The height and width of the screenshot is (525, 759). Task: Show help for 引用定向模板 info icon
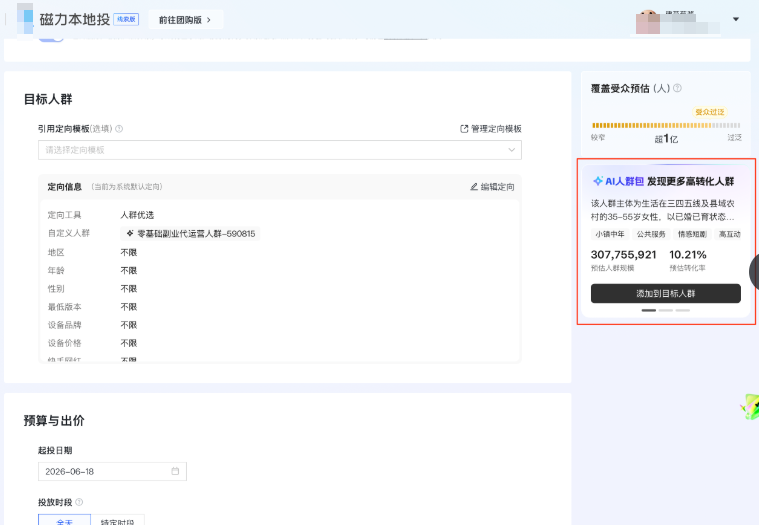[x=119, y=129]
